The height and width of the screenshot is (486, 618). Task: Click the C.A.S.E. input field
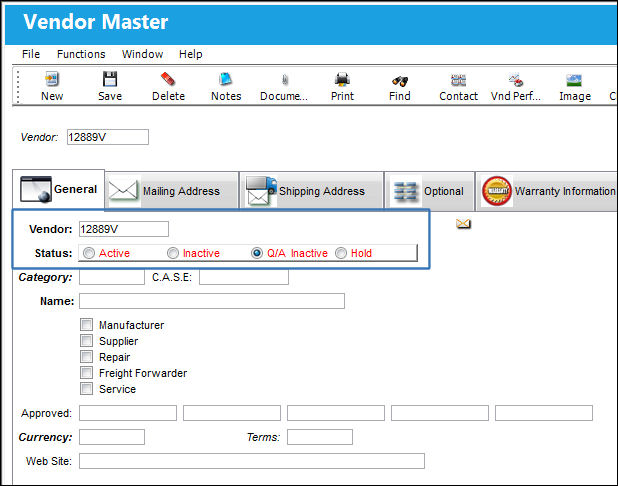(244, 277)
